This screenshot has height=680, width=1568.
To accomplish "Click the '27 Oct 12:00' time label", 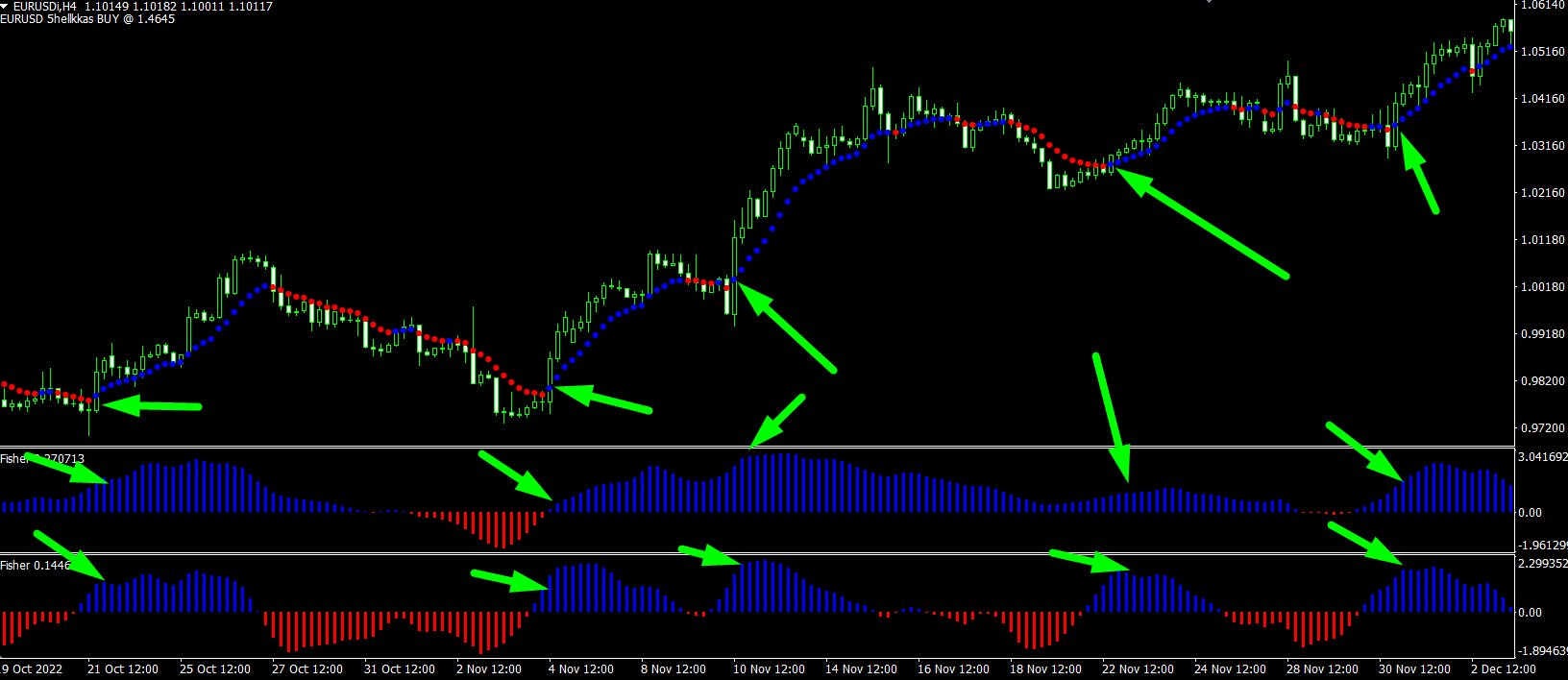I will pyautogui.click(x=307, y=669).
